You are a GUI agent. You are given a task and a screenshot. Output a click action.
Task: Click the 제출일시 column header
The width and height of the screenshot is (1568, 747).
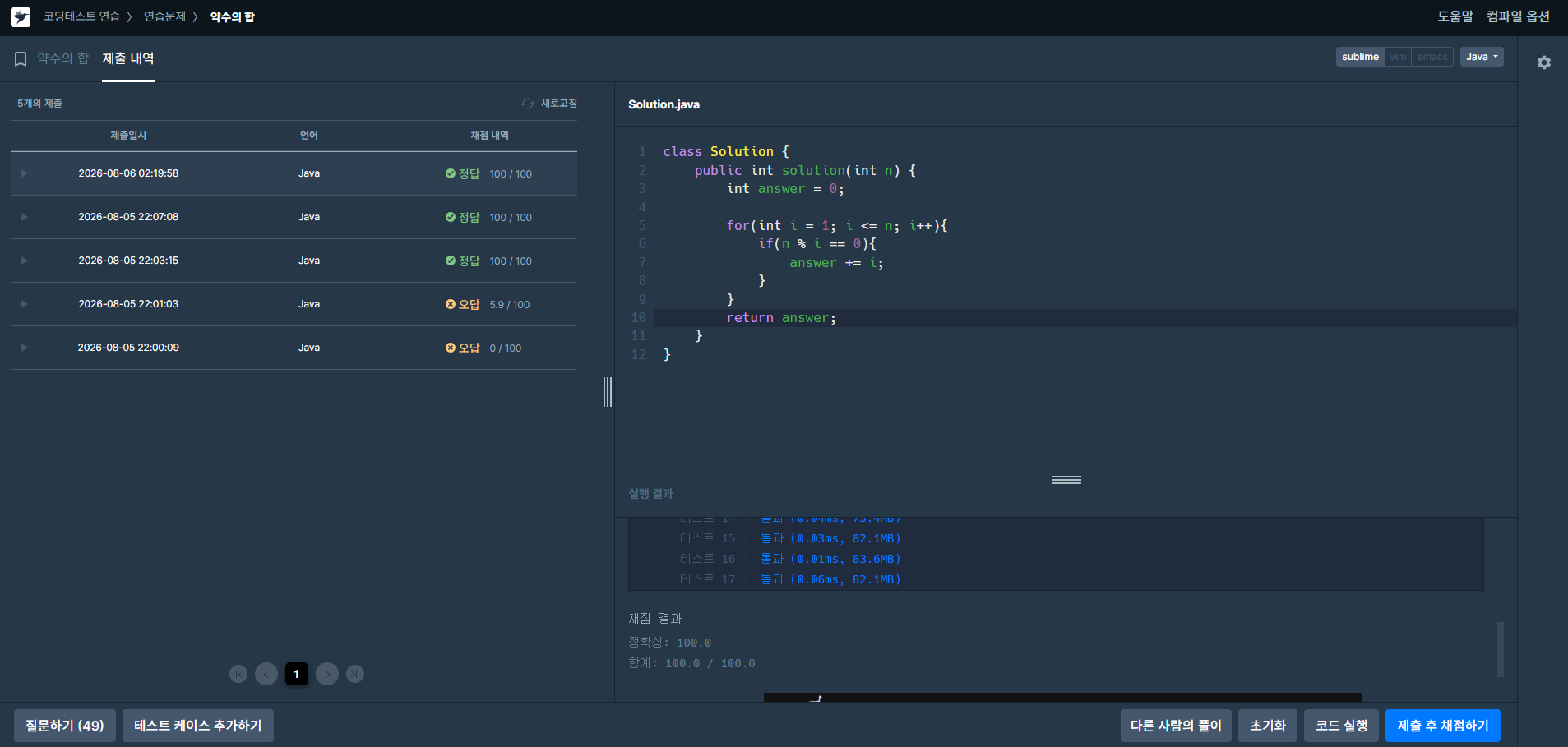click(x=128, y=136)
